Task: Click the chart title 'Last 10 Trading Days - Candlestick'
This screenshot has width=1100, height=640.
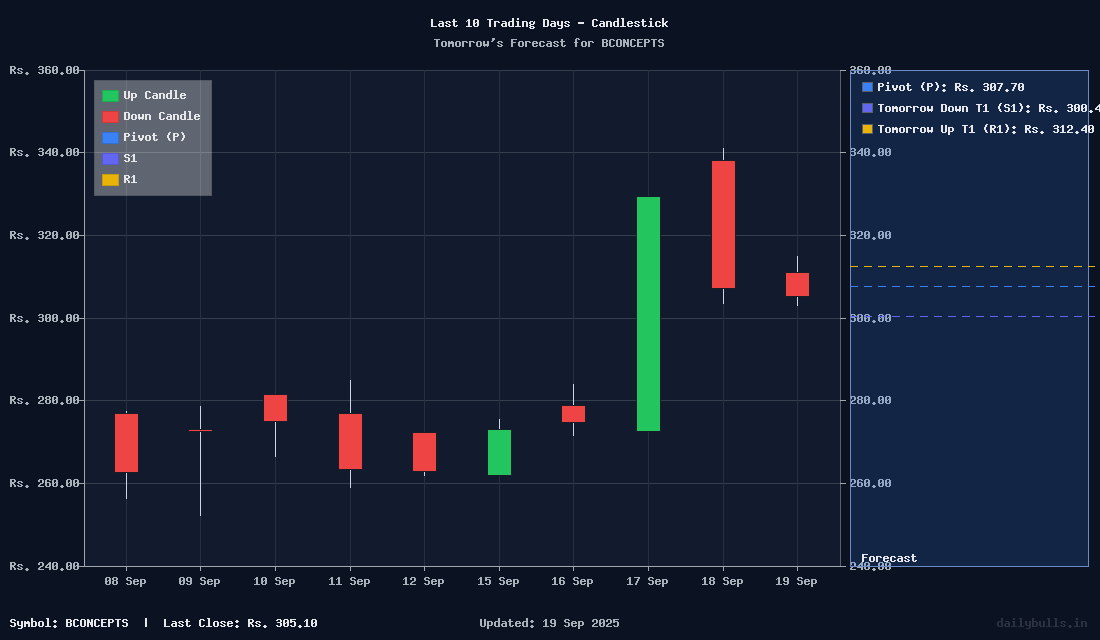Action: [549, 23]
